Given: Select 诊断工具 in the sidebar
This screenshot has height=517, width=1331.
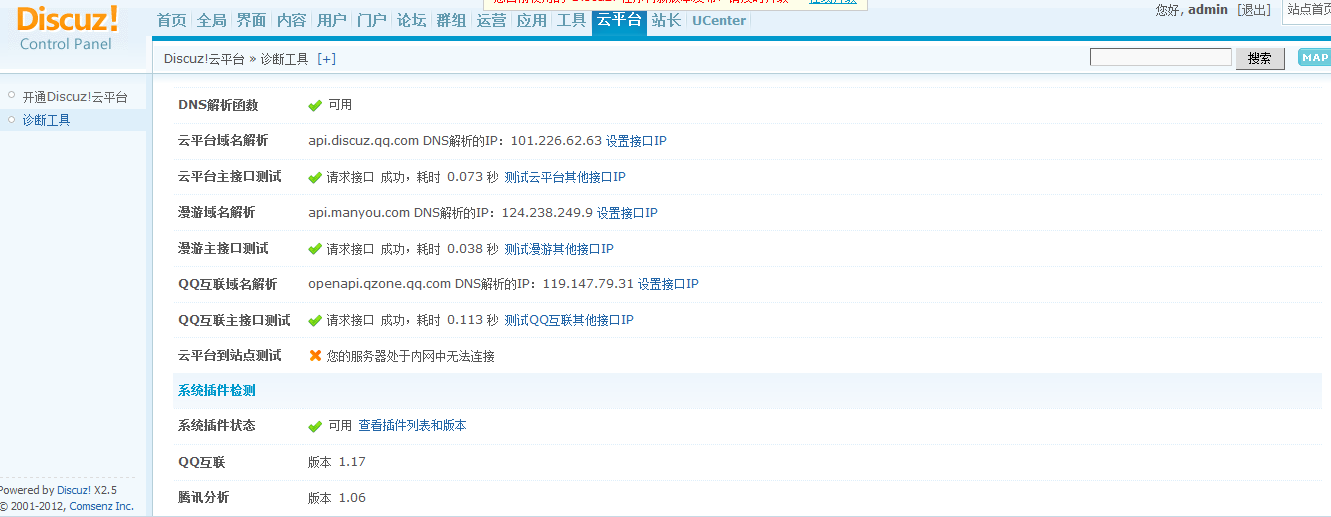Looking at the screenshot, I should click(x=46, y=120).
